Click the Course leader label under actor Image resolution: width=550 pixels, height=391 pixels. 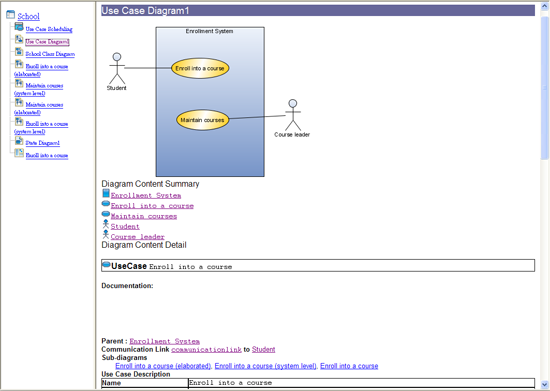[292, 135]
